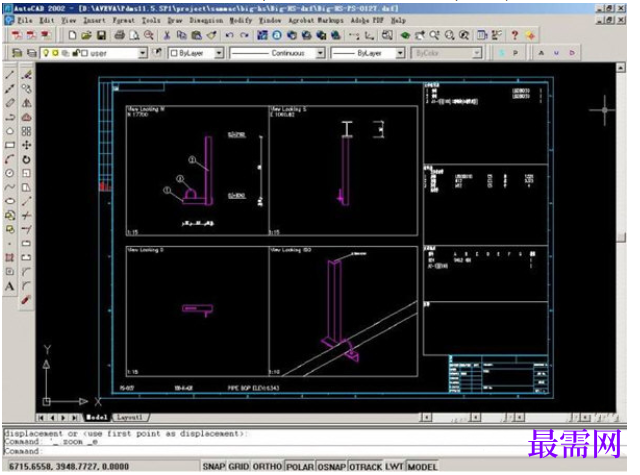
Task: Expand the Continuous linetype dropdown
Action: tap(320, 53)
